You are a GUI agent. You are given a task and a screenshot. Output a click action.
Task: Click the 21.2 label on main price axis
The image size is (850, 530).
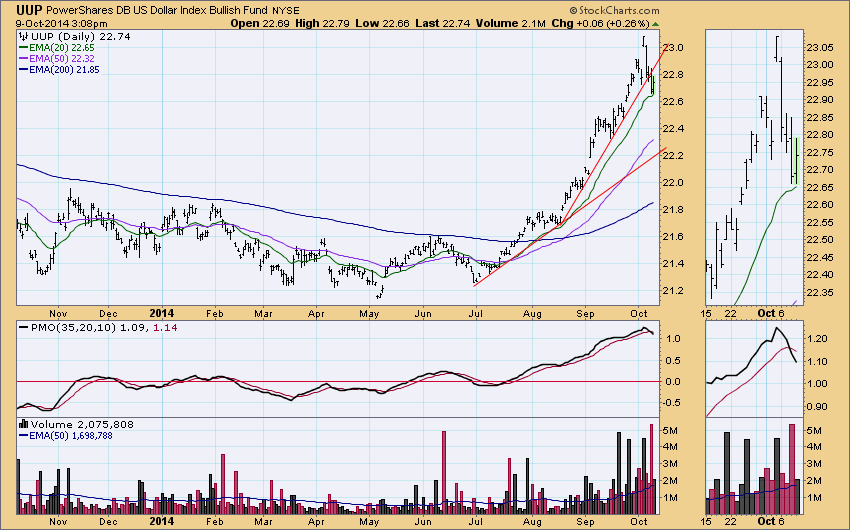pos(674,290)
